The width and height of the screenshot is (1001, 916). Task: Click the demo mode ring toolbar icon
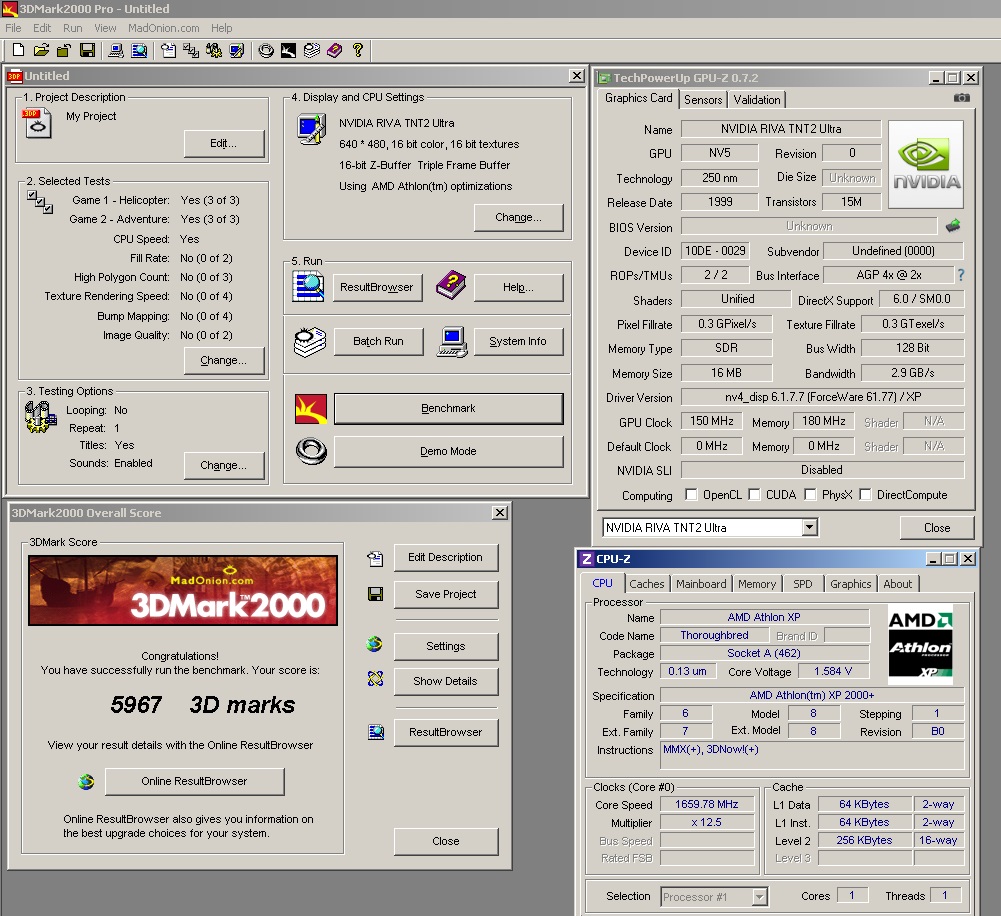[x=266, y=50]
